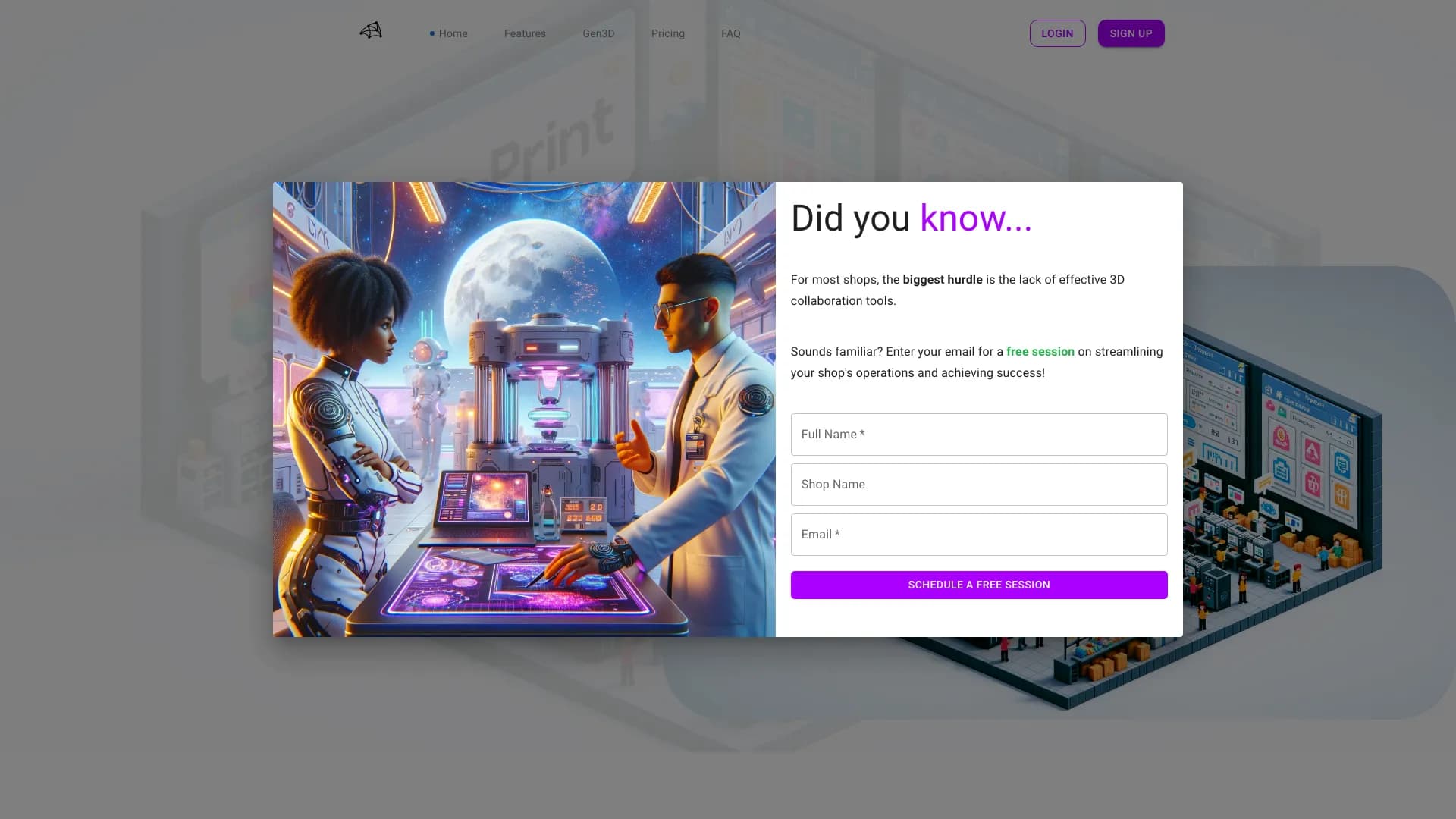The width and height of the screenshot is (1456, 819).
Task: Open the FAQ section
Action: (730, 33)
